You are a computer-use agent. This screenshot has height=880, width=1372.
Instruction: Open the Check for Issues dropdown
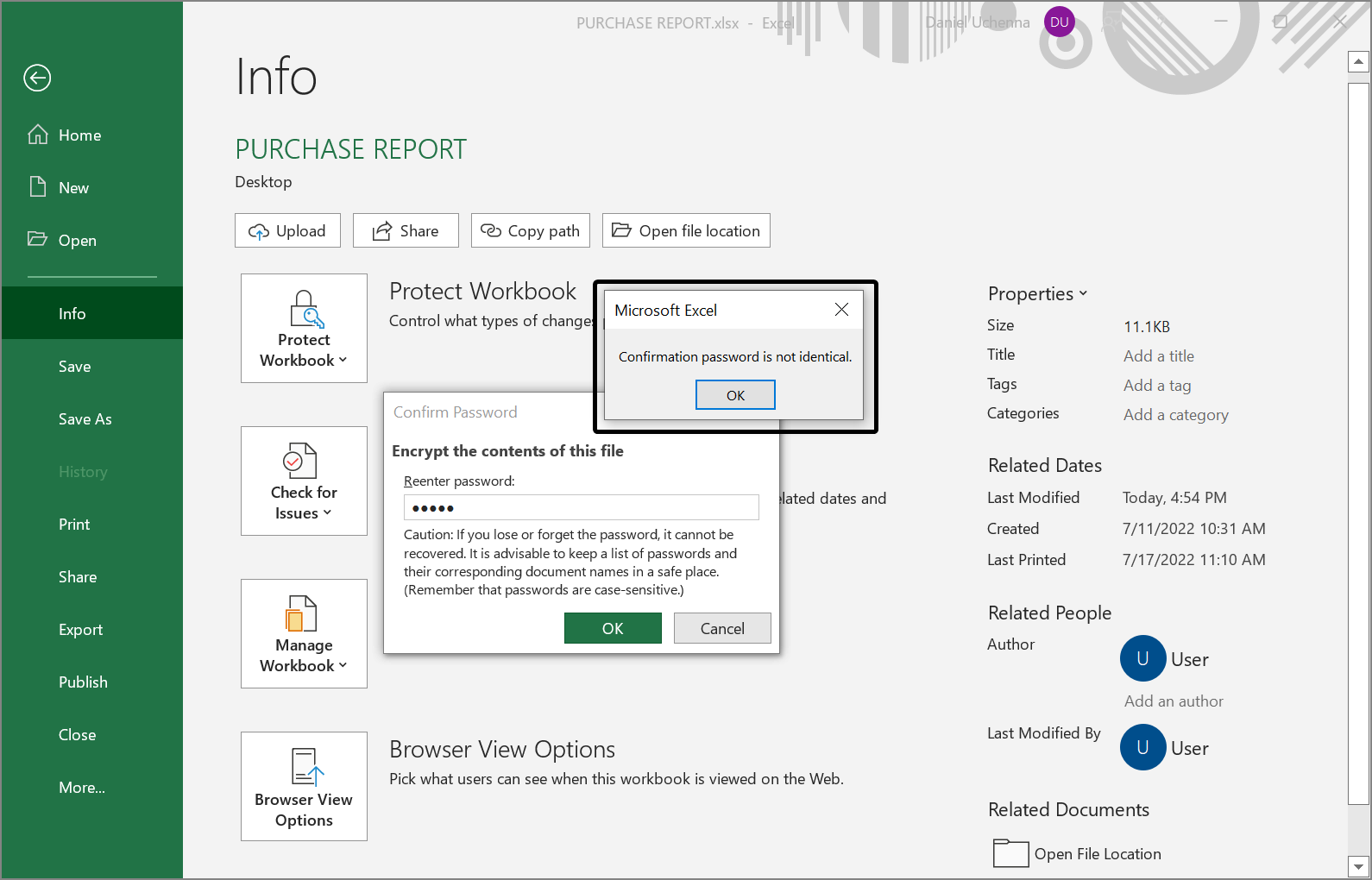point(304,481)
